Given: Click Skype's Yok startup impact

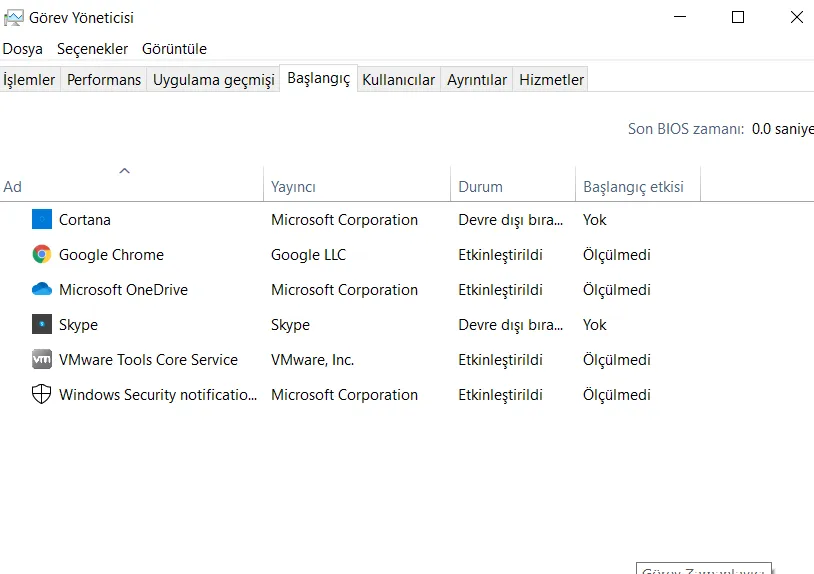Looking at the screenshot, I should 594,325.
